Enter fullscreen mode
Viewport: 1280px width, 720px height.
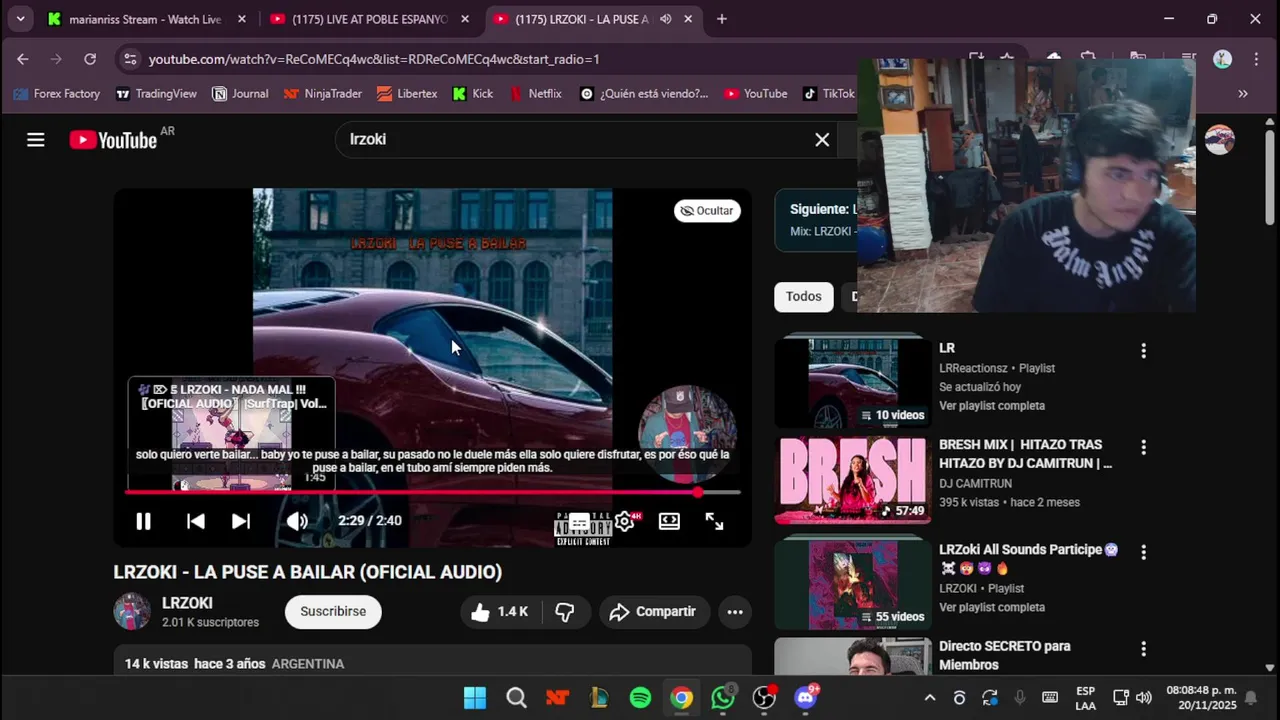714,521
